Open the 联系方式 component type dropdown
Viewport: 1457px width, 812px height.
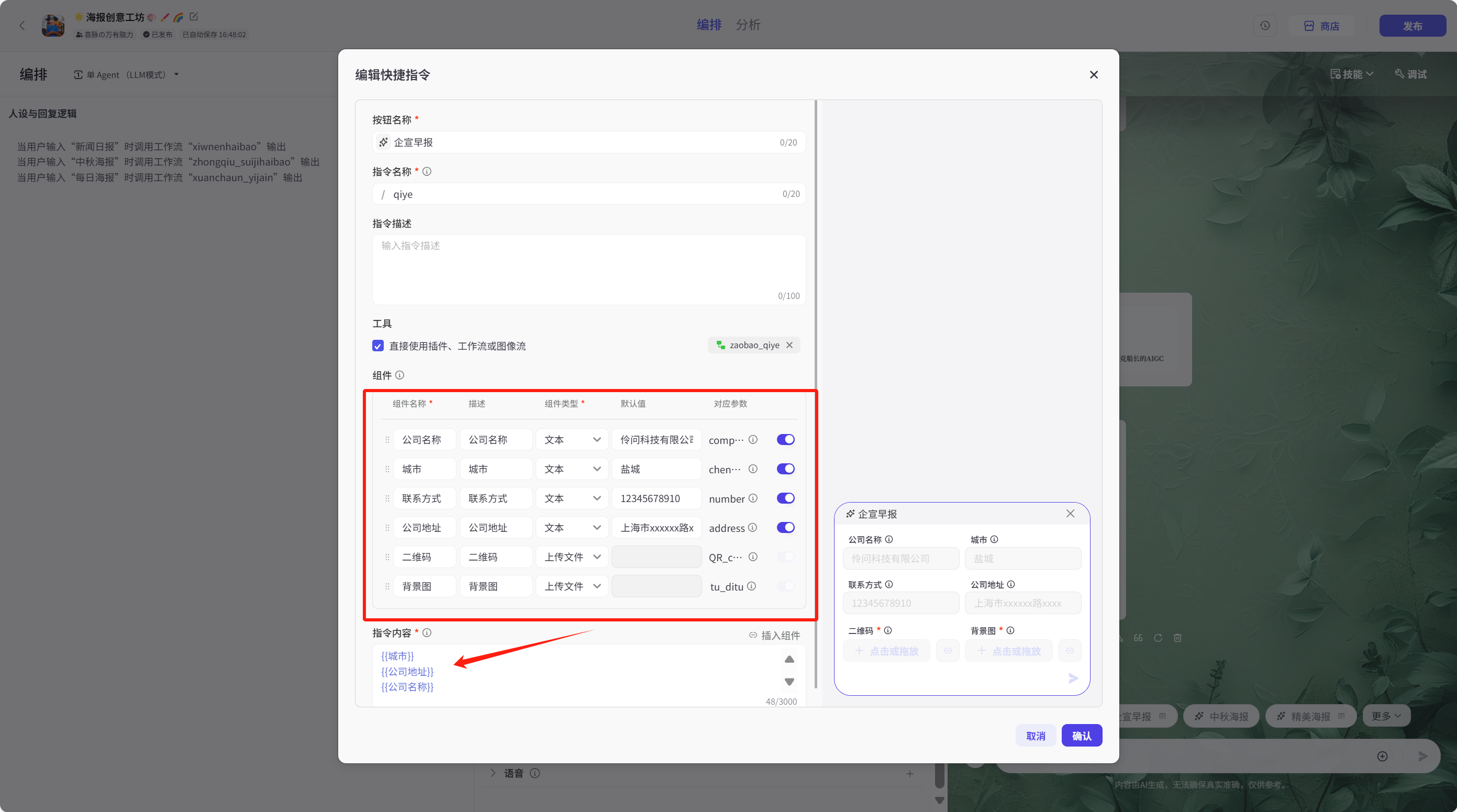(x=572, y=498)
